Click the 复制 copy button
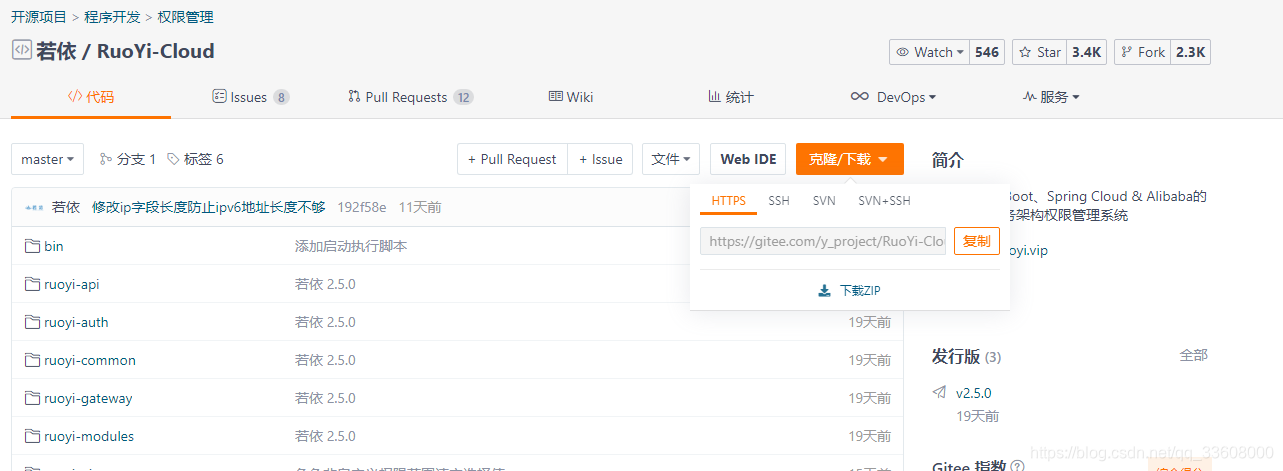The height and width of the screenshot is (471, 1283). point(976,241)
